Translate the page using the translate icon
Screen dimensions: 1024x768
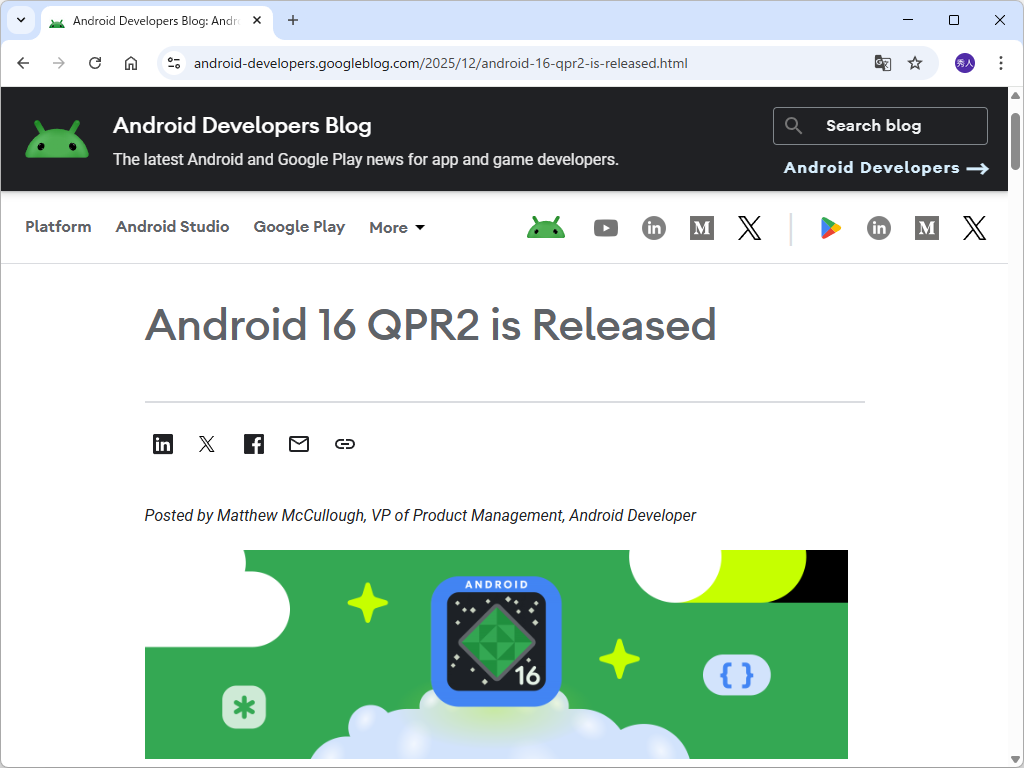(x=882, y=63)
